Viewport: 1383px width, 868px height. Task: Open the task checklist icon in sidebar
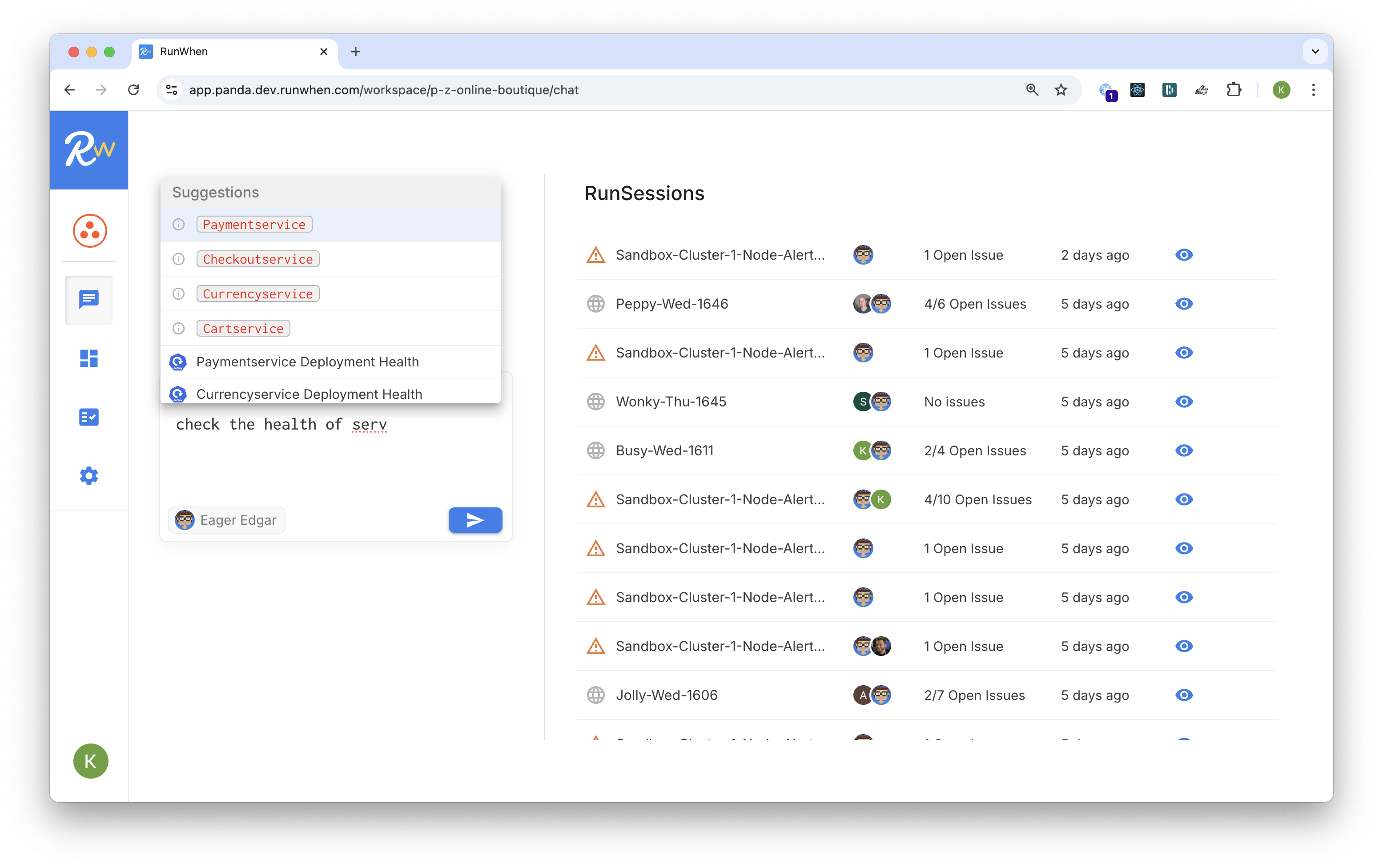pos(89,417)
